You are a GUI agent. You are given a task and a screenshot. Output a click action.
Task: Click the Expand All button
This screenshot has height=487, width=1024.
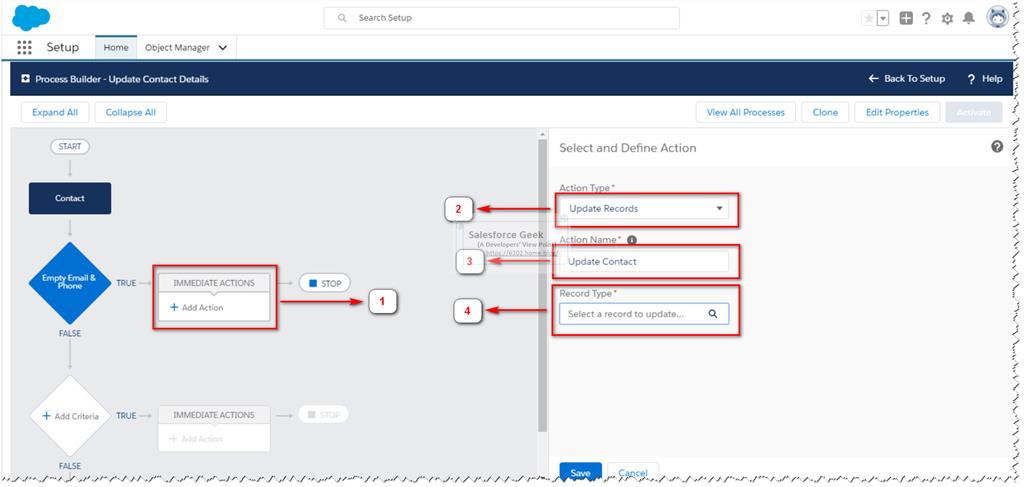click(55, 112)
